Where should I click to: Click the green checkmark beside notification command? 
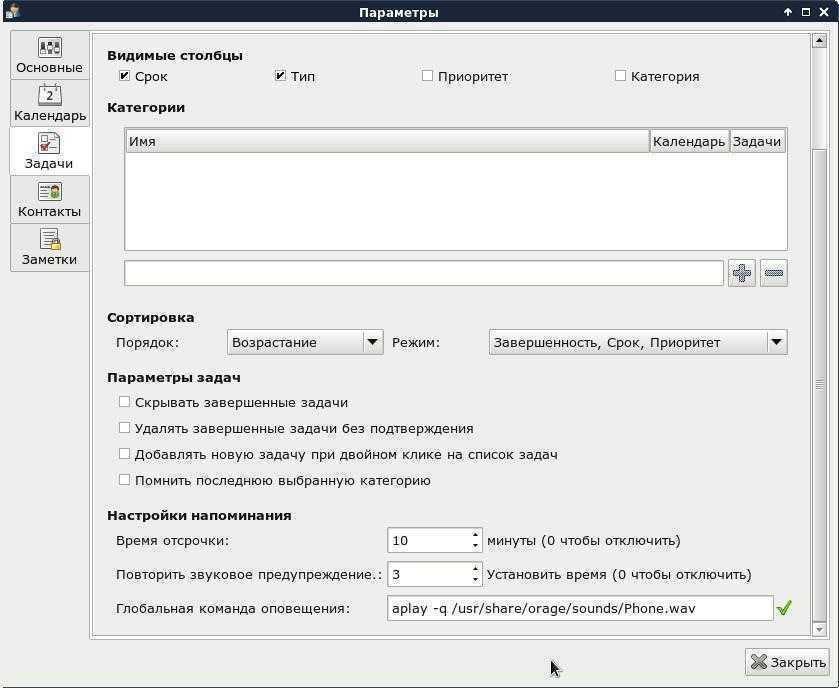pos(784,608)
